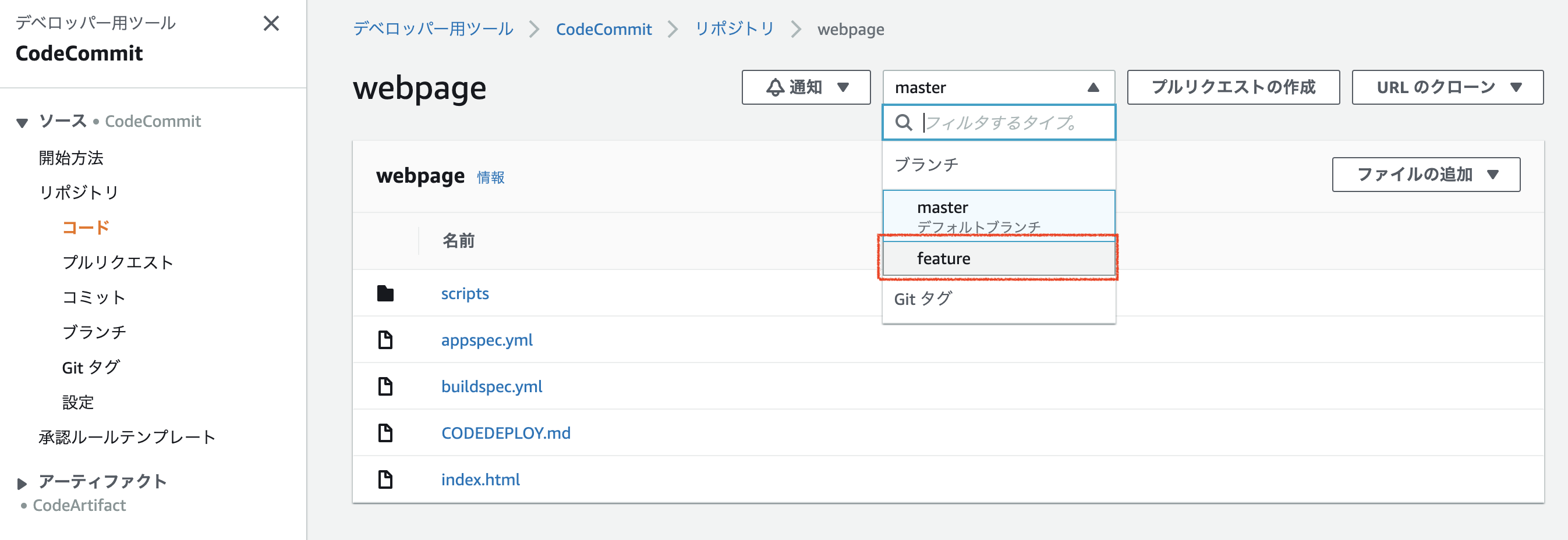Open the buildspec.yml file

point(492,386)
